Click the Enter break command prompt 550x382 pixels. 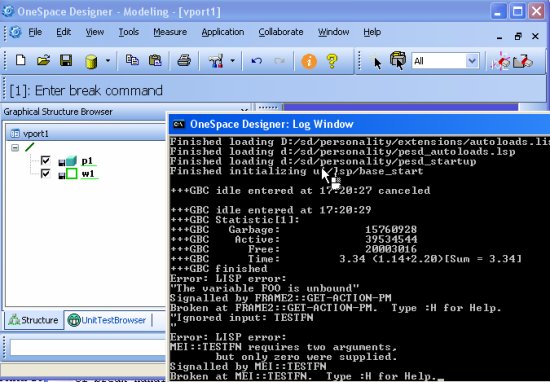(x=86, y=91)
